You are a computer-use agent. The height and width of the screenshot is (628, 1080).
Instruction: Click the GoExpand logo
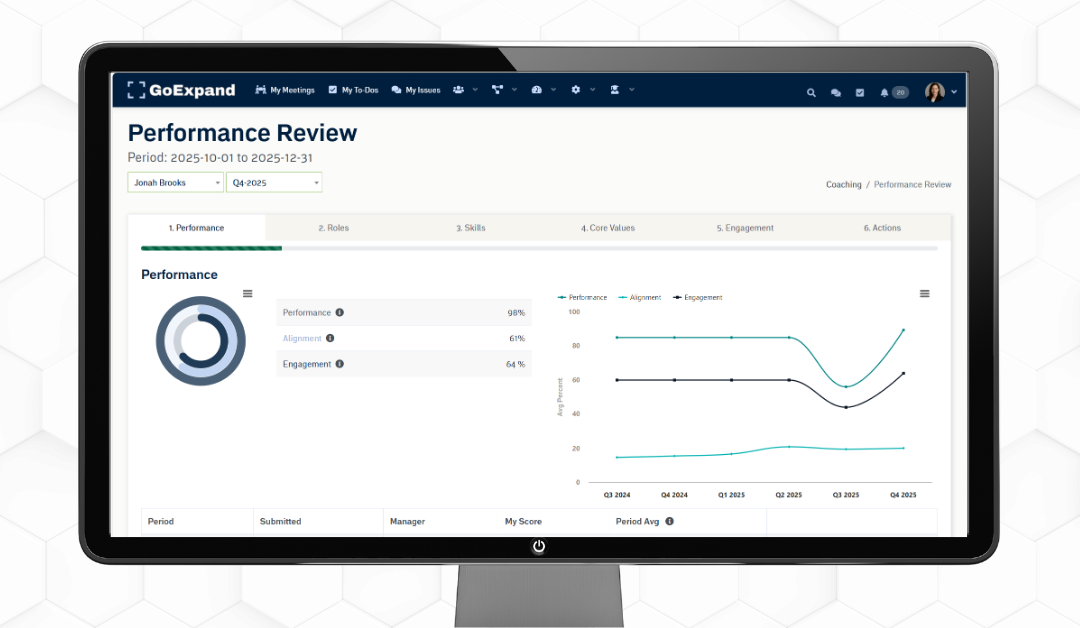pyautogui.click(x=180, y=89)
